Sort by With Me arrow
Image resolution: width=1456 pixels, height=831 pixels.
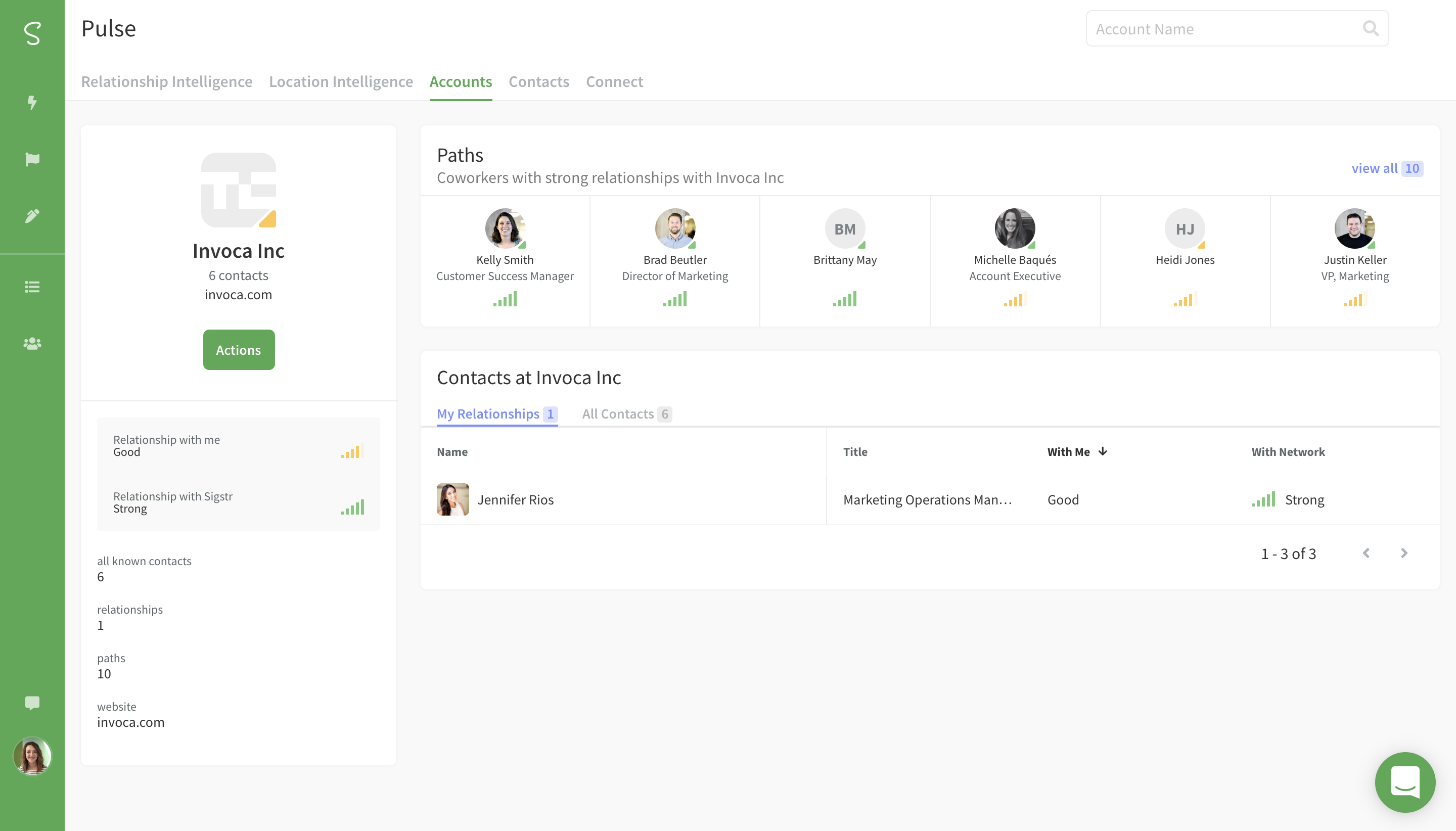point(1103,451)
